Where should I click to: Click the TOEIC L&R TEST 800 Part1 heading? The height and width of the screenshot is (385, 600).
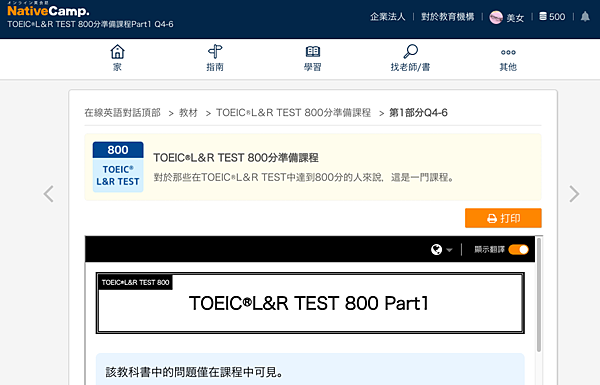[x=309, y=303]
